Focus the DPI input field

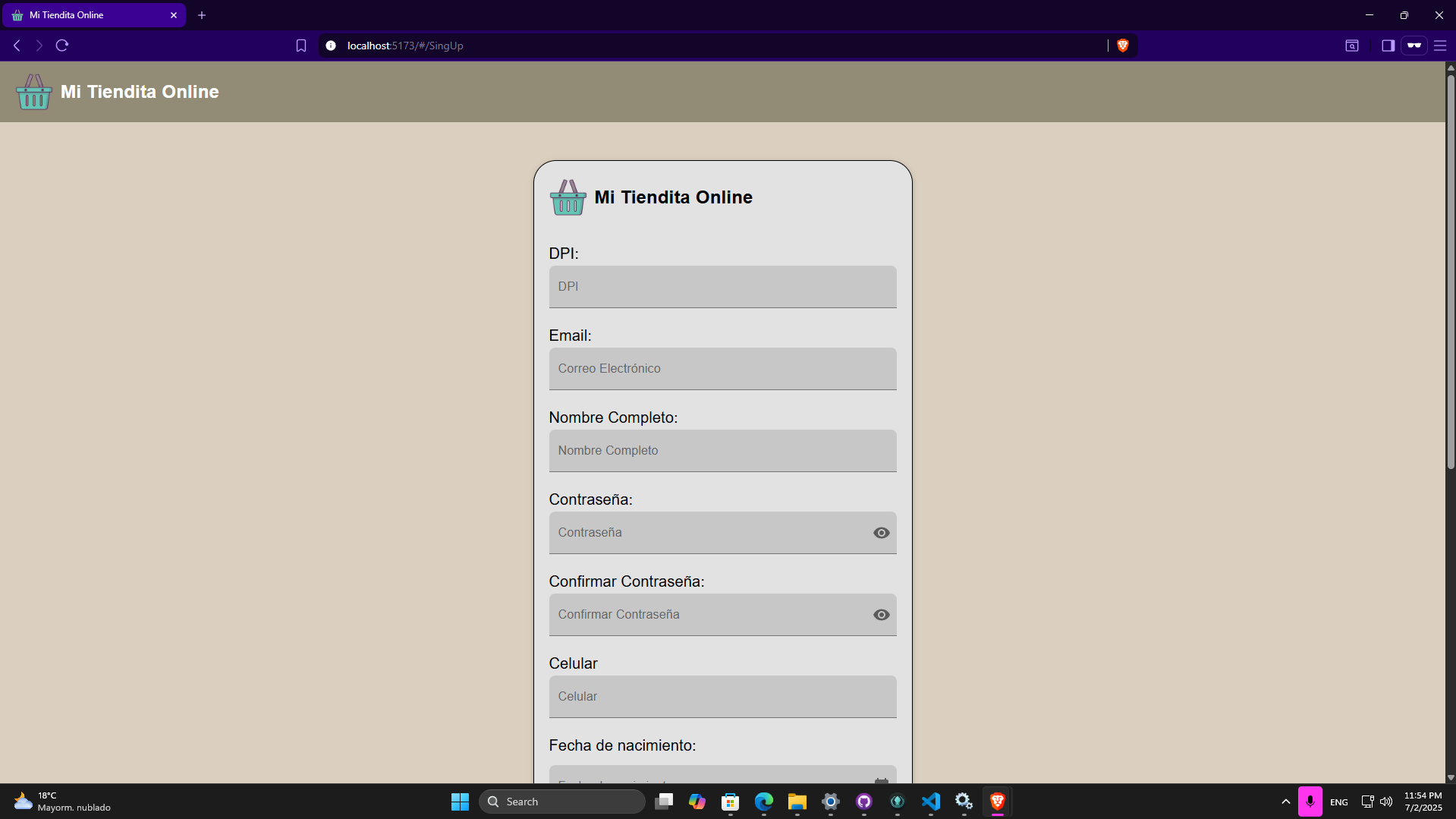click(x=722, y=287)
